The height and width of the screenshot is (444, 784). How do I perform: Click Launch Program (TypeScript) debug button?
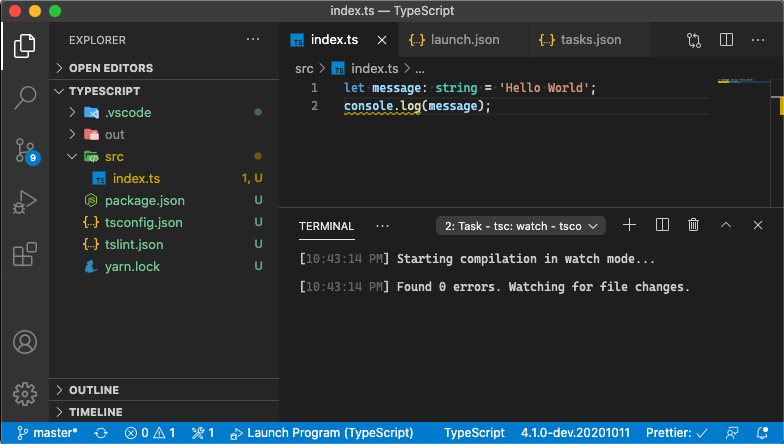coord(322,433)
